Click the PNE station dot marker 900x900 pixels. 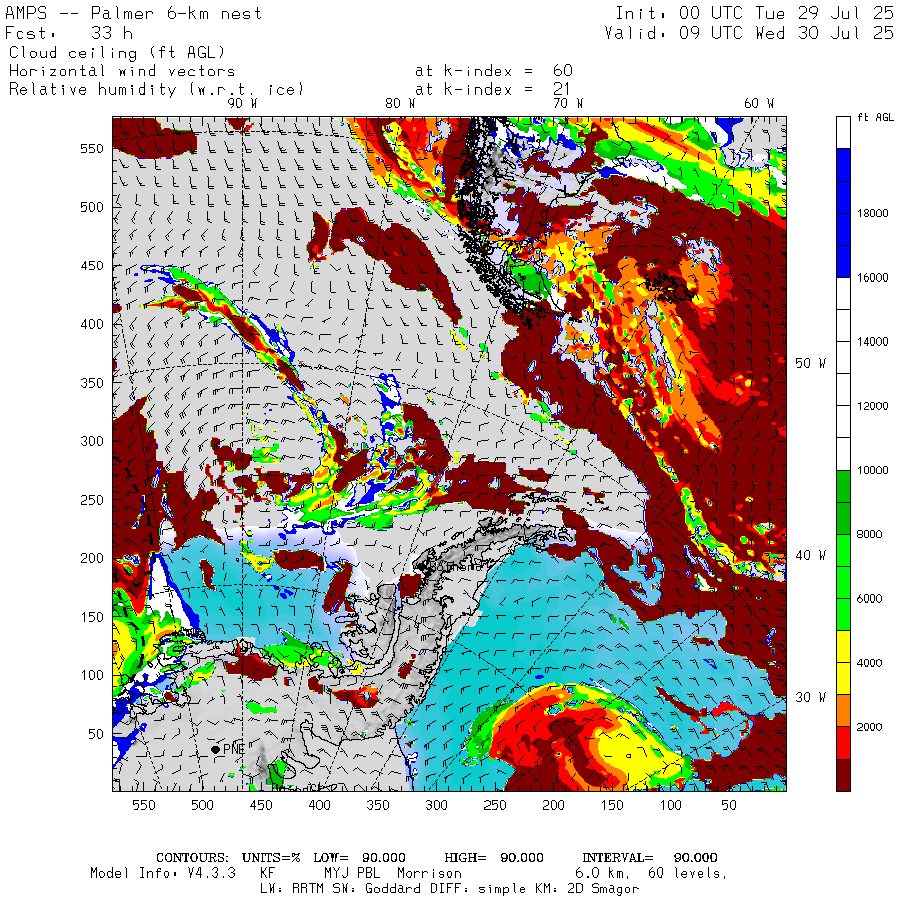pyautogui.click(x=215, y=750)
